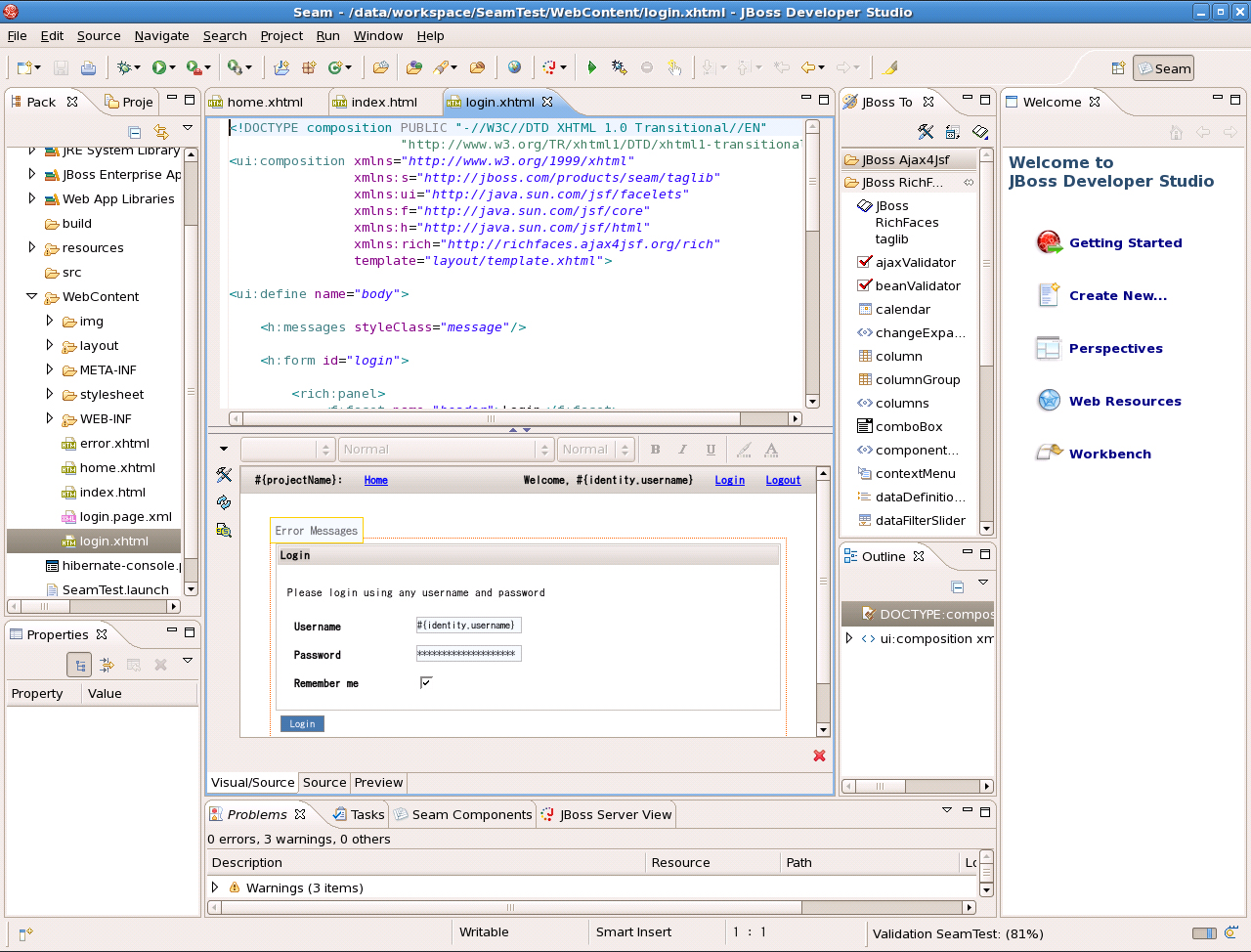Open the empty tag dropdown in formatting bar

tap(287, 450)
